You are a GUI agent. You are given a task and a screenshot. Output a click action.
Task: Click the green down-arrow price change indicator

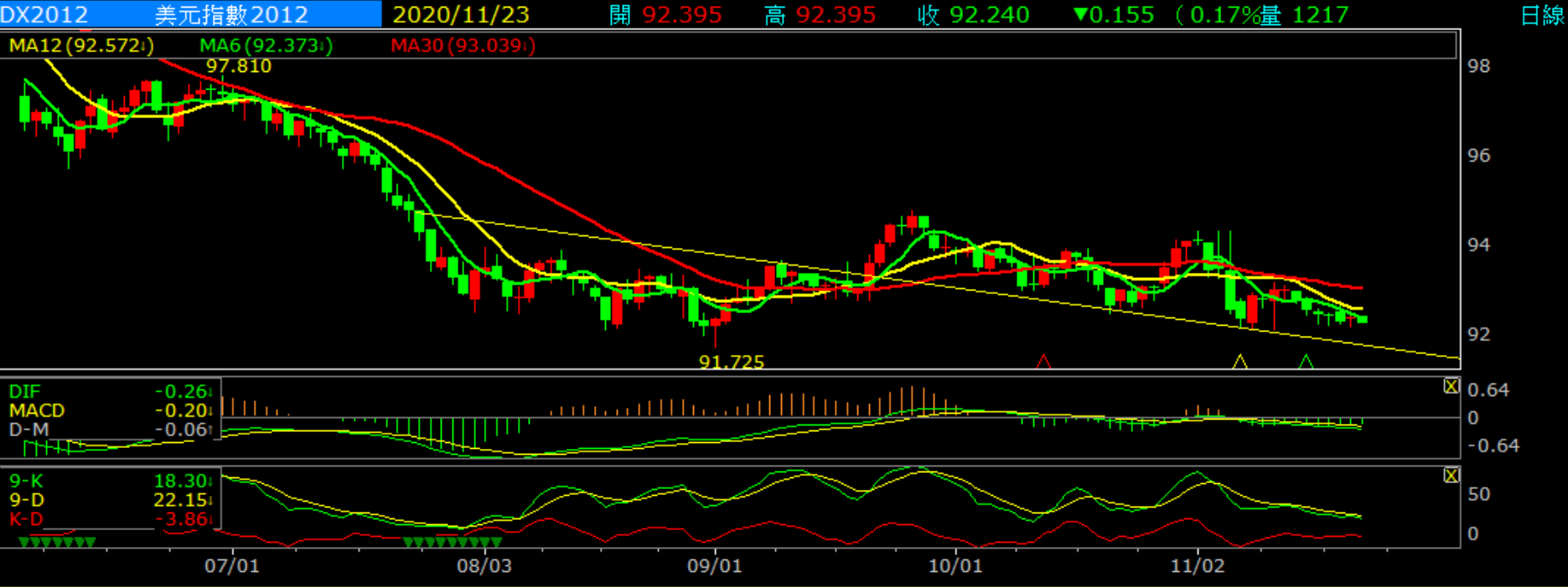pyautogui.click(x=1080, y=14)
